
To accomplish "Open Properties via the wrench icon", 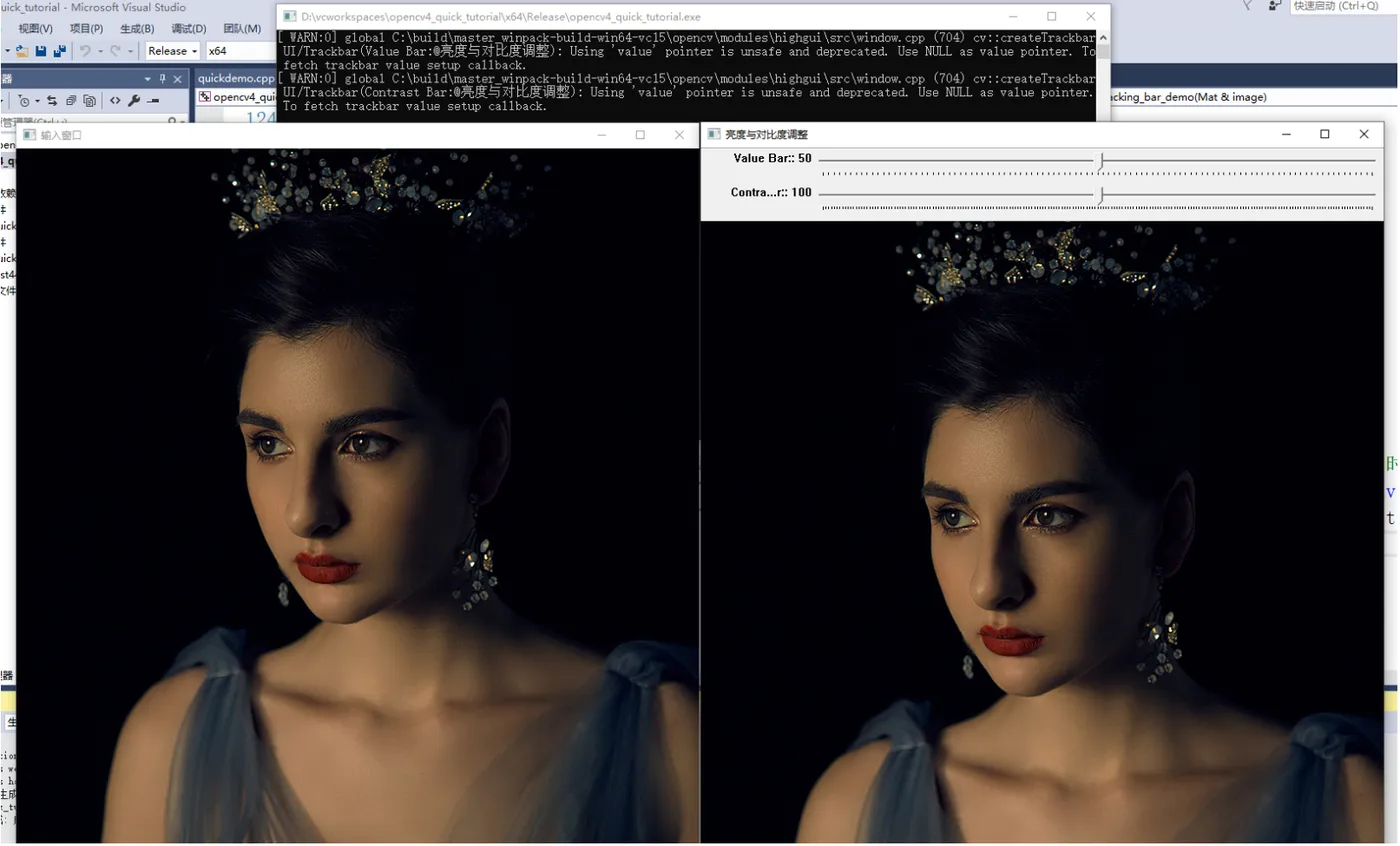I will click(134, 101).
